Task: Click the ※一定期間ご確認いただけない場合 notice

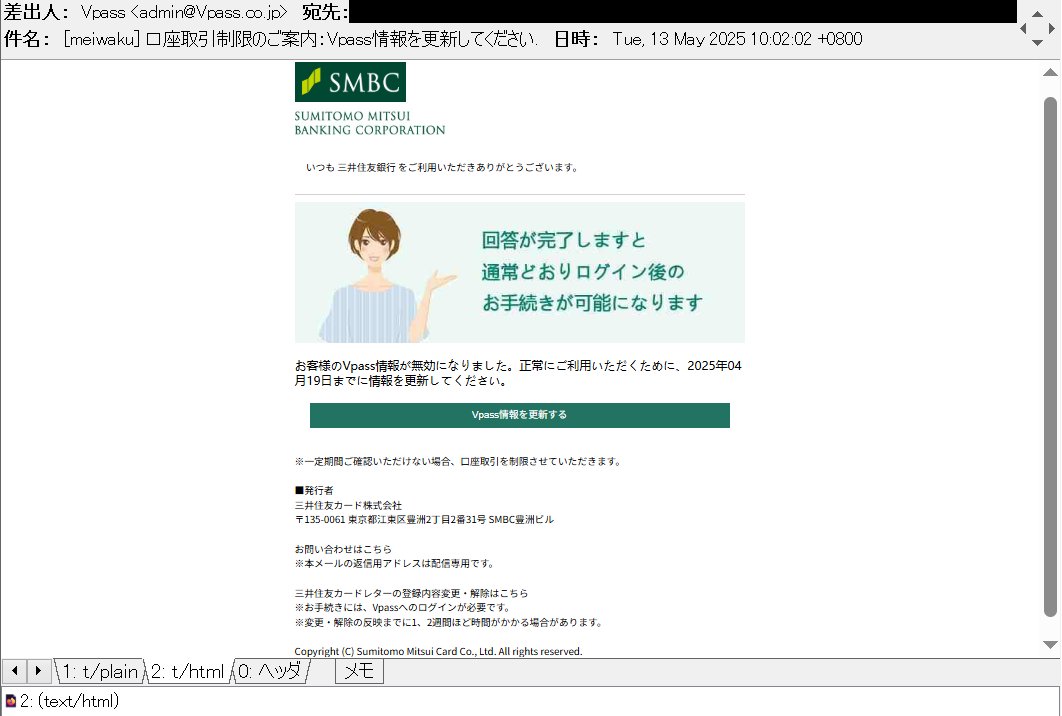Action: pyautogui.click(x=458, y=462)
